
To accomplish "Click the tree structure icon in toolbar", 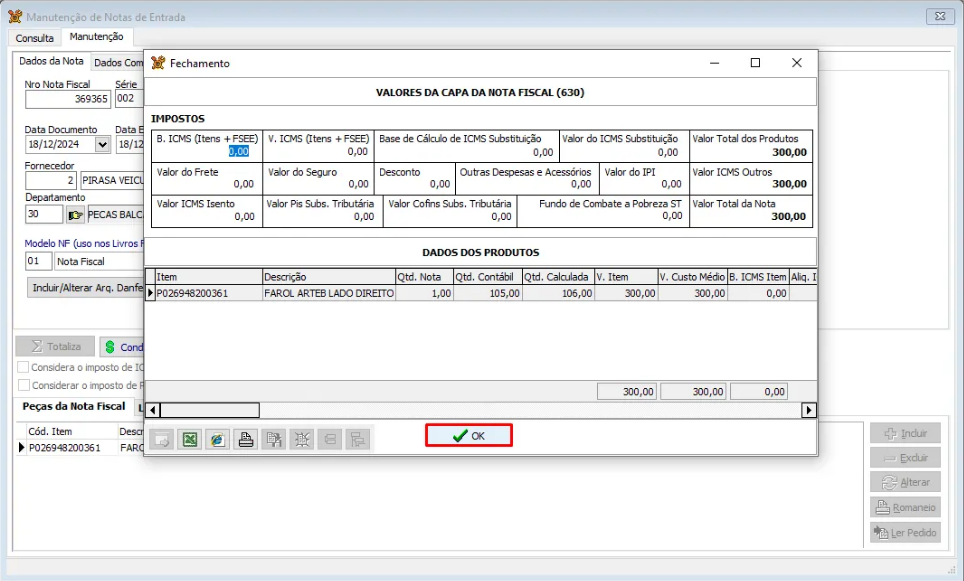I will pyautogui.click(x=357, y=439).
